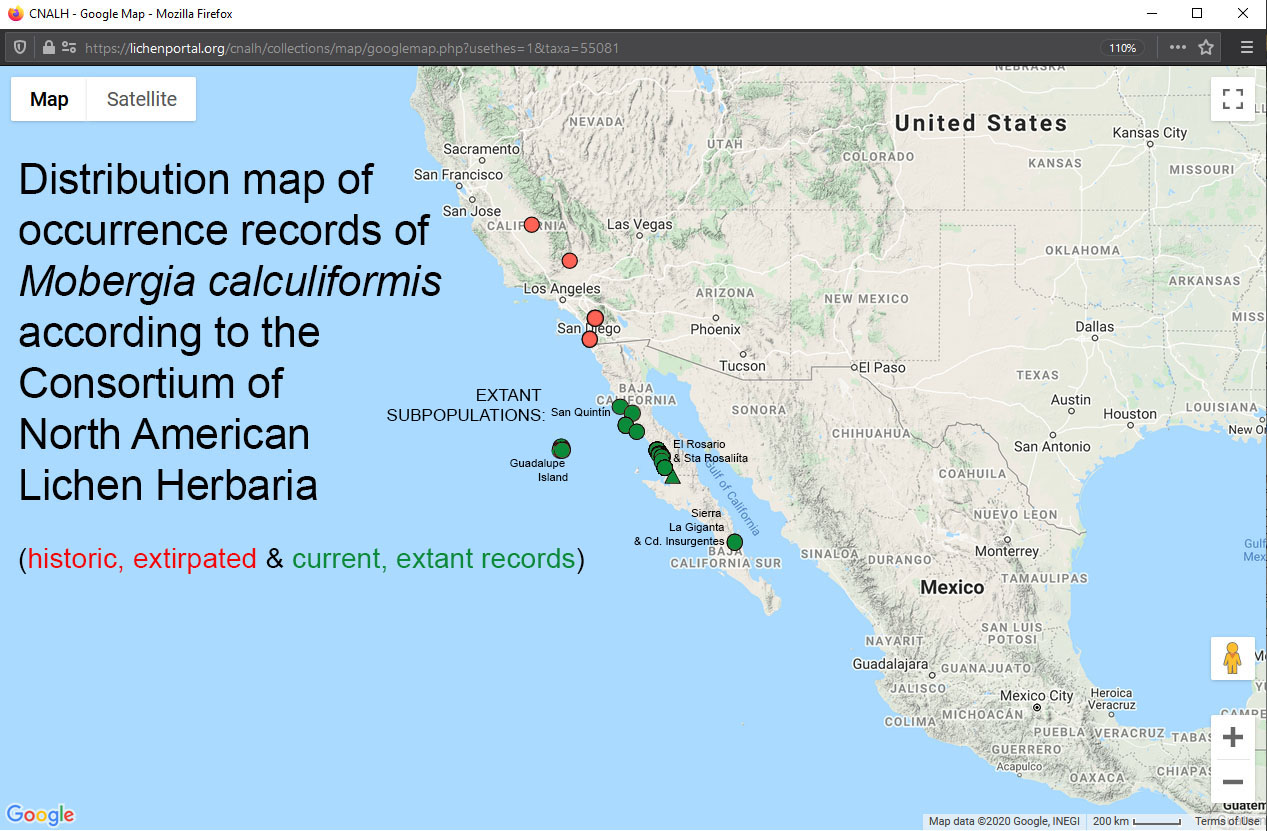Click the red marker nearest San Jose
The width and height of the screenshot is (1267, 831).
532,225
